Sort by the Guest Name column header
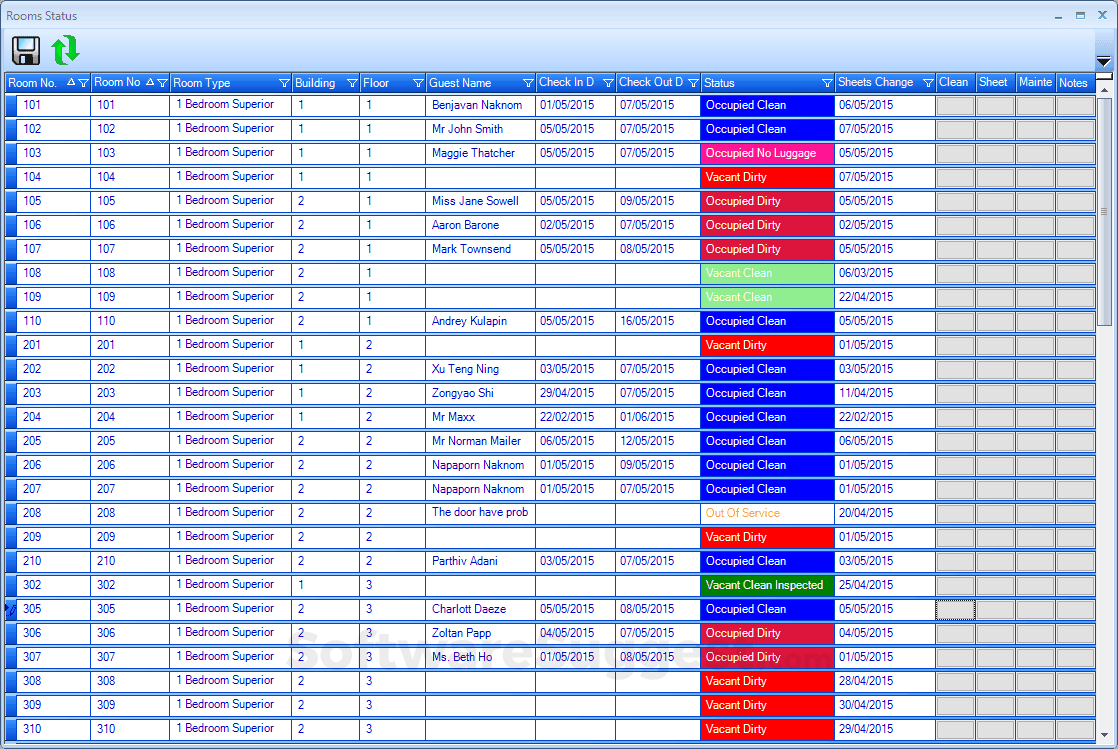This screenshot has width=1118, height=749. pyautogui.click(x=460, y=83)
